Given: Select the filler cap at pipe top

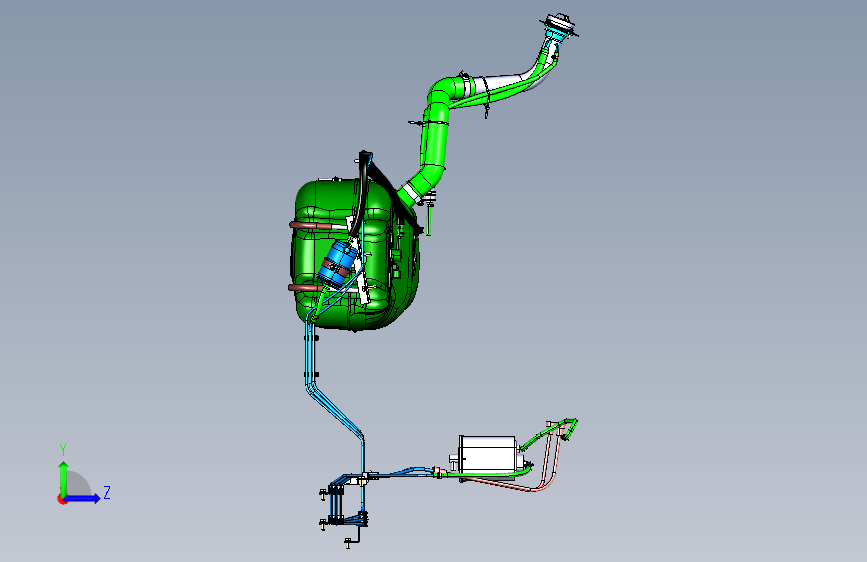Looking at the screenshot, I should [560, 23].
